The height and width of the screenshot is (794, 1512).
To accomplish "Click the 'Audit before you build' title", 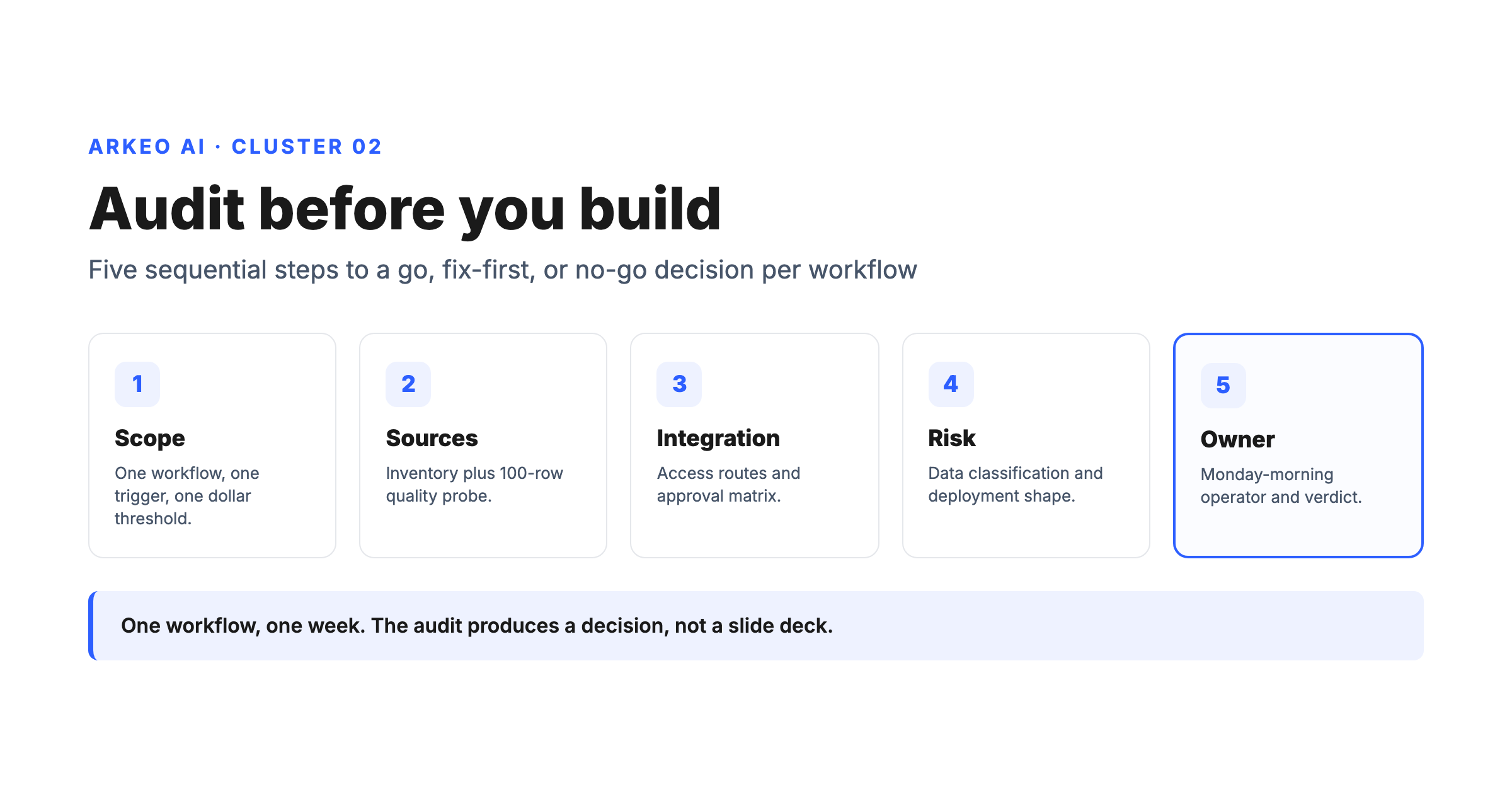I will (x=405, y=210).
